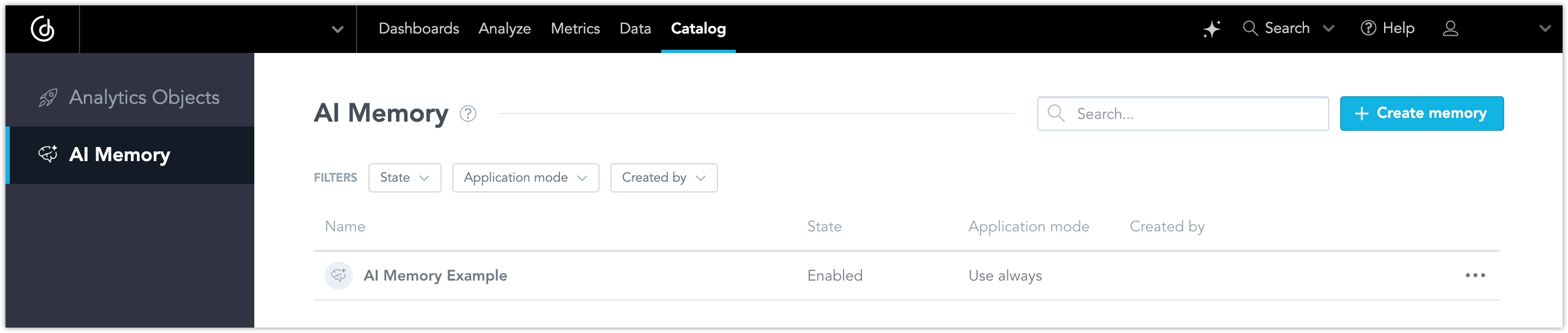Switch to the Dashboards tab

(x=419, y=29)
